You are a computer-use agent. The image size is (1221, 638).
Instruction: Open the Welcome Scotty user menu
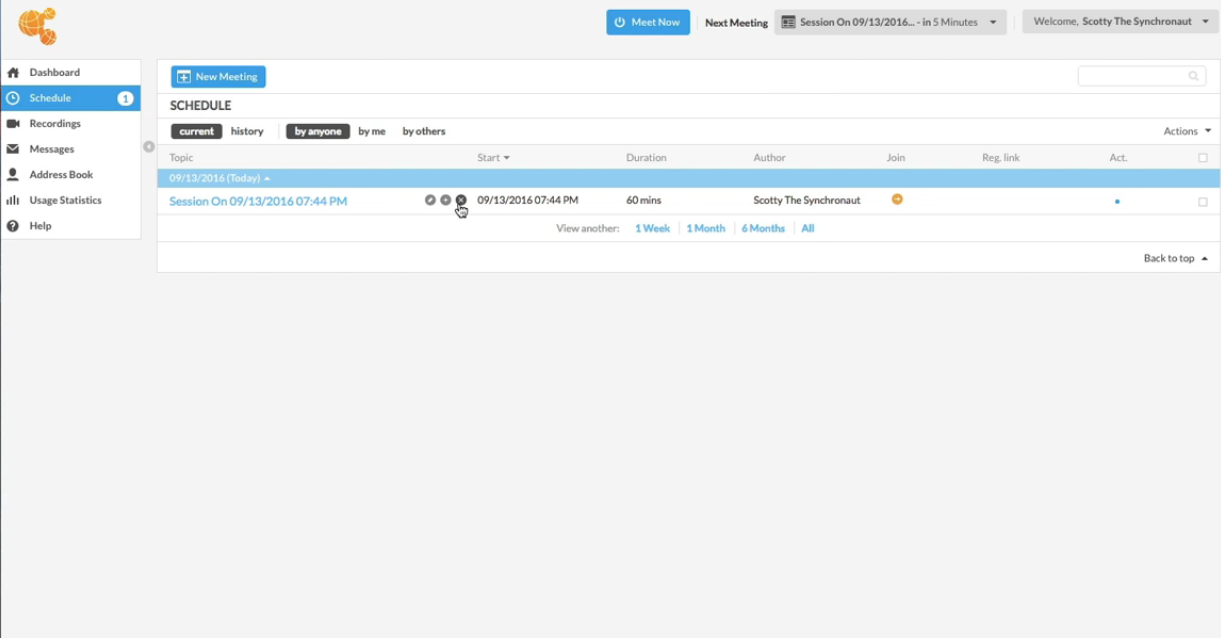(x=1120, y=22)
